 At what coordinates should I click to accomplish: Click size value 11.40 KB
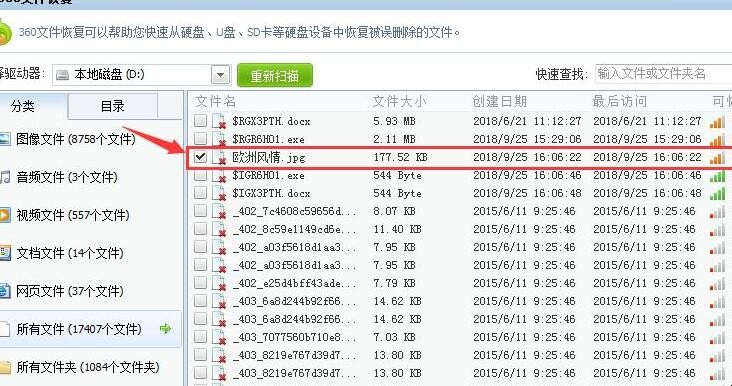point(397,229)
